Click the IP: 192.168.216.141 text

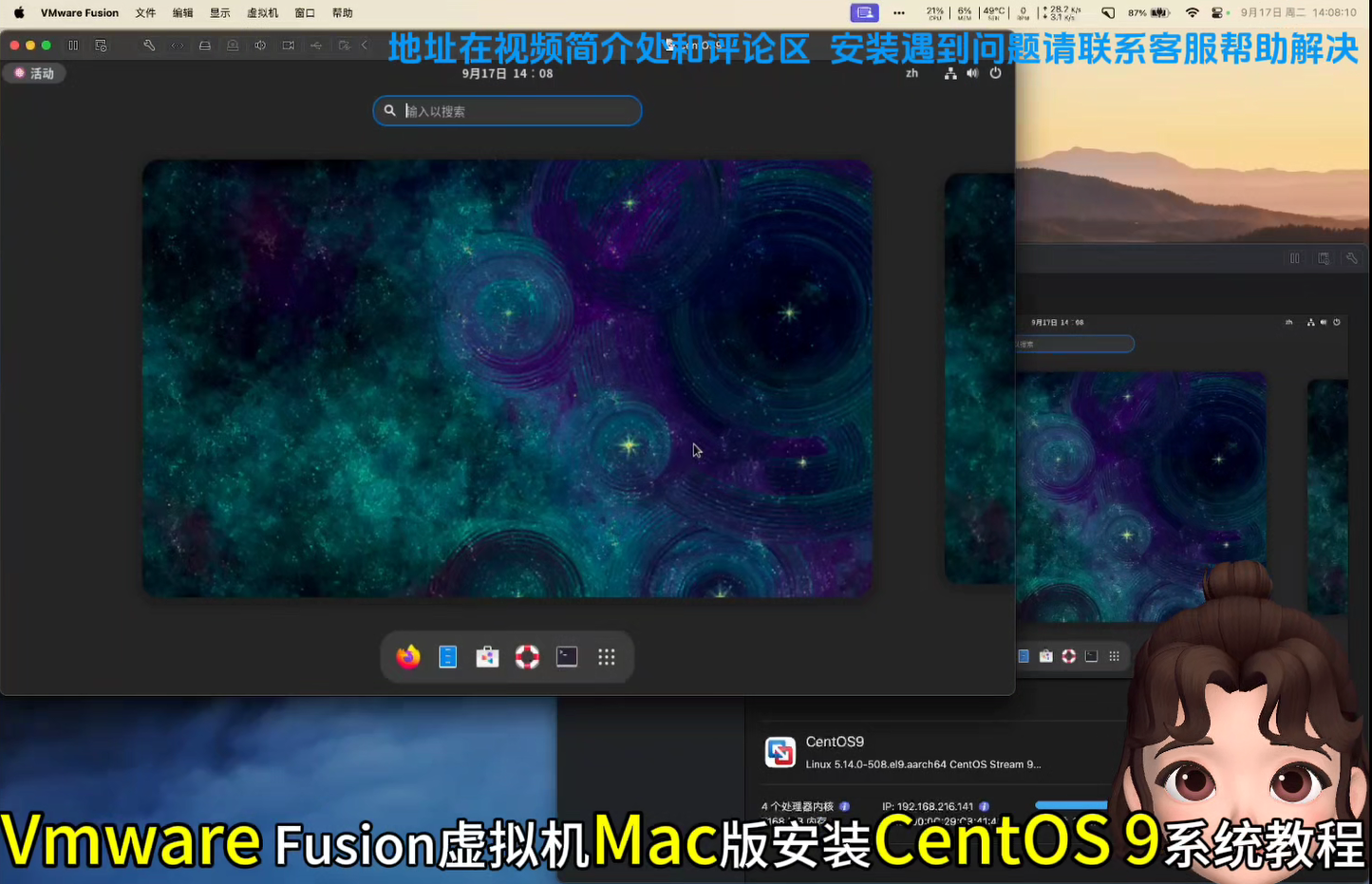[928, 806]
